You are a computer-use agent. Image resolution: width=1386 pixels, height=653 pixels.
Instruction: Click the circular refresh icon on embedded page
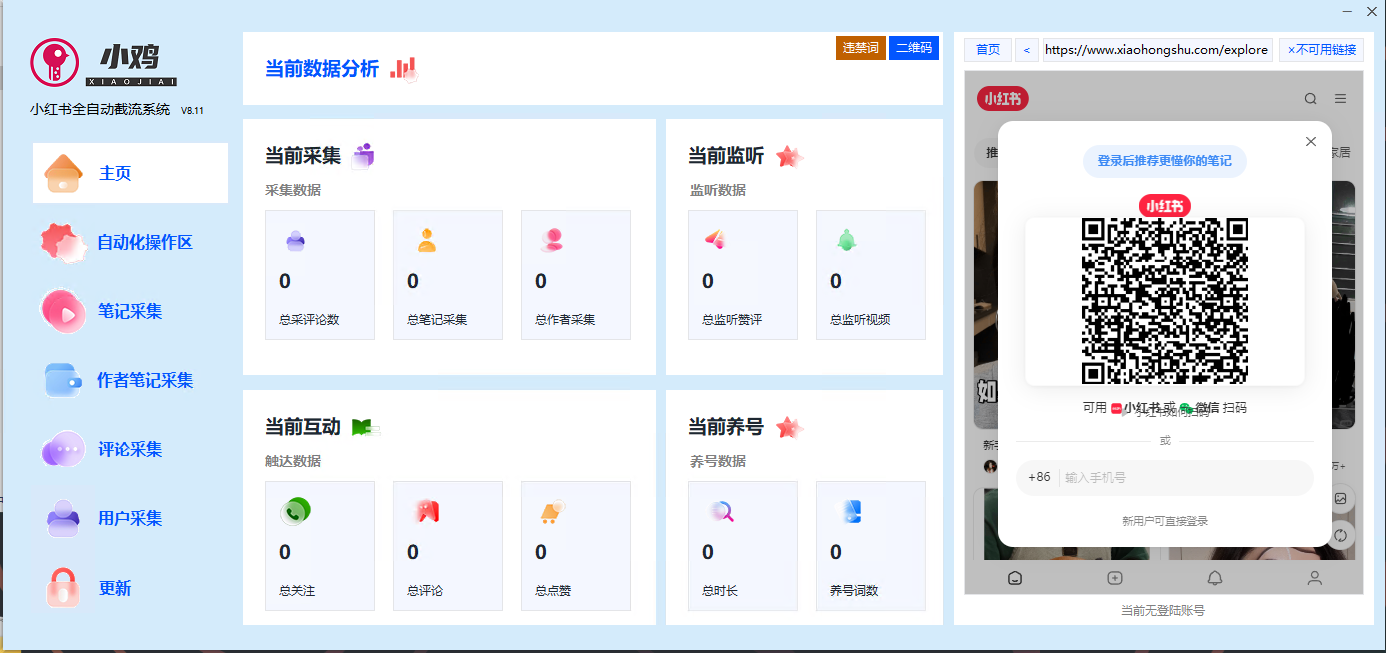coord(1341,536)
